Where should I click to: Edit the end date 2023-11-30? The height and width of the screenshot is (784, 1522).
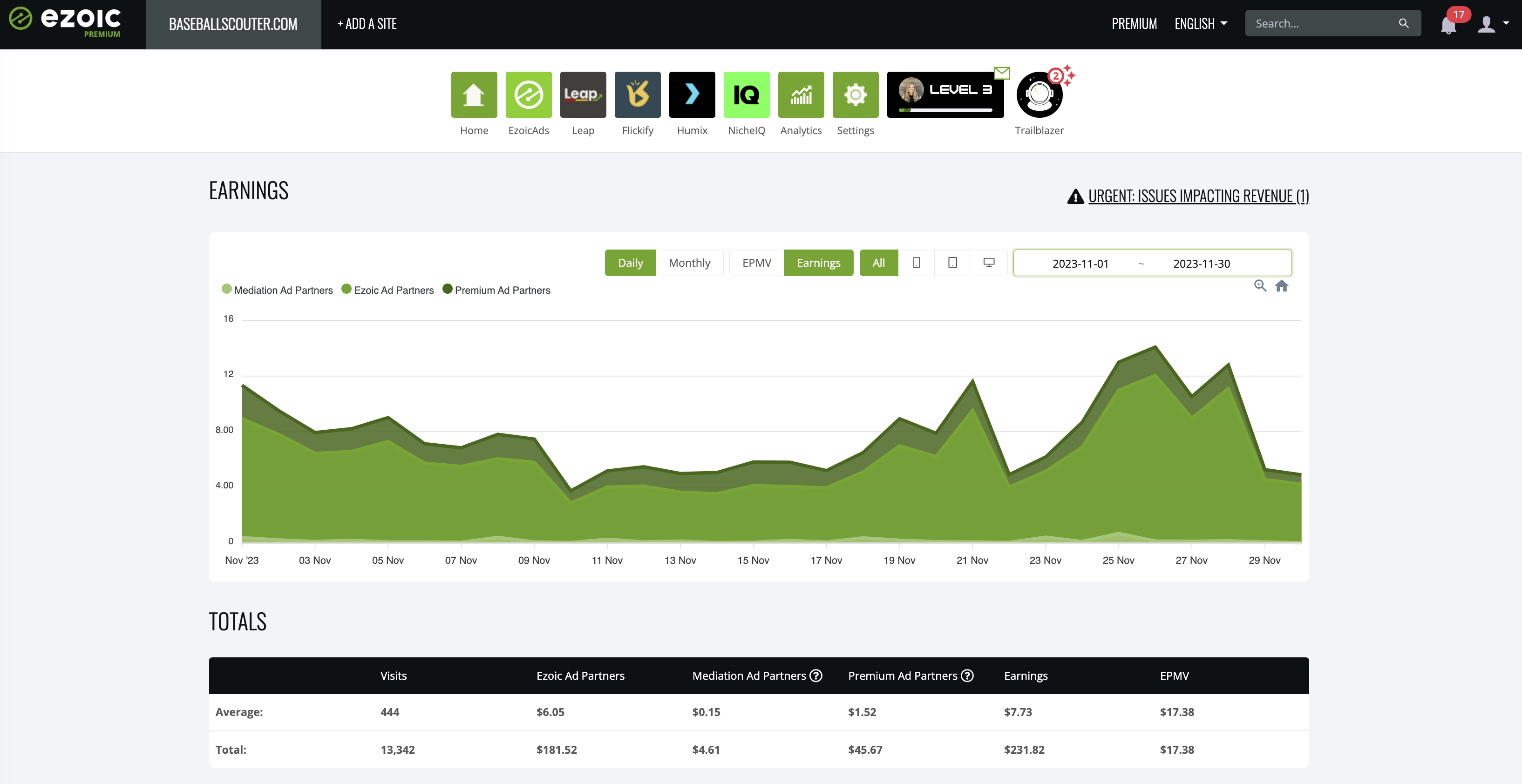pos(1201,264)
